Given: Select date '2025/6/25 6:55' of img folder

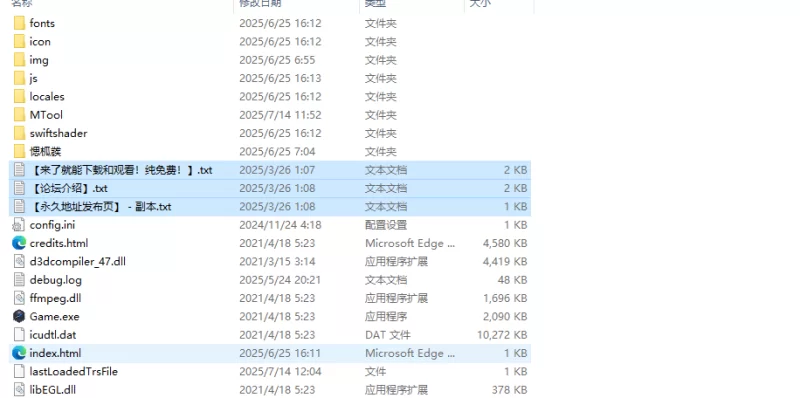Looking at the screenshot, I should [x=277, y=60].
